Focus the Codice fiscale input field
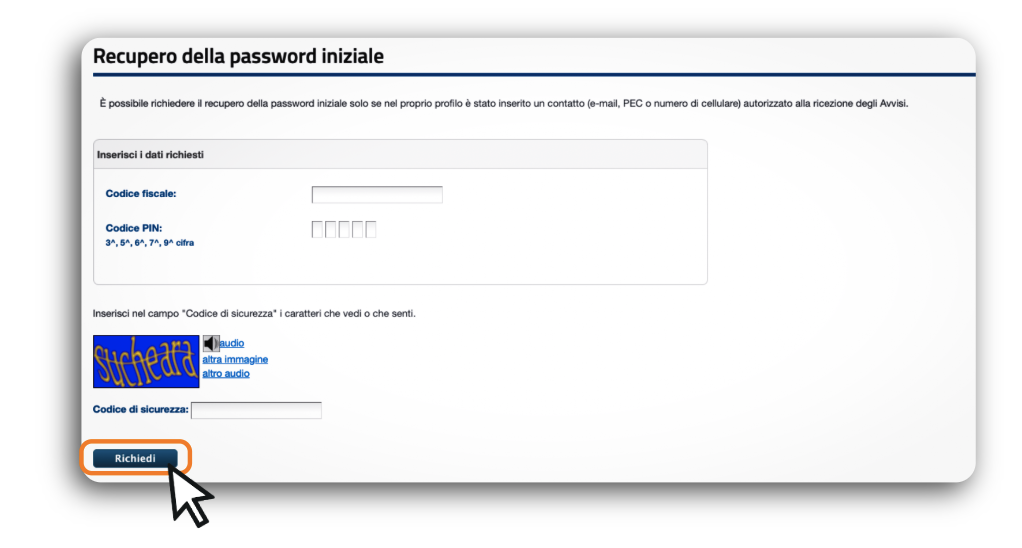Screen dimensions: 1022x548 coord(377,194)
